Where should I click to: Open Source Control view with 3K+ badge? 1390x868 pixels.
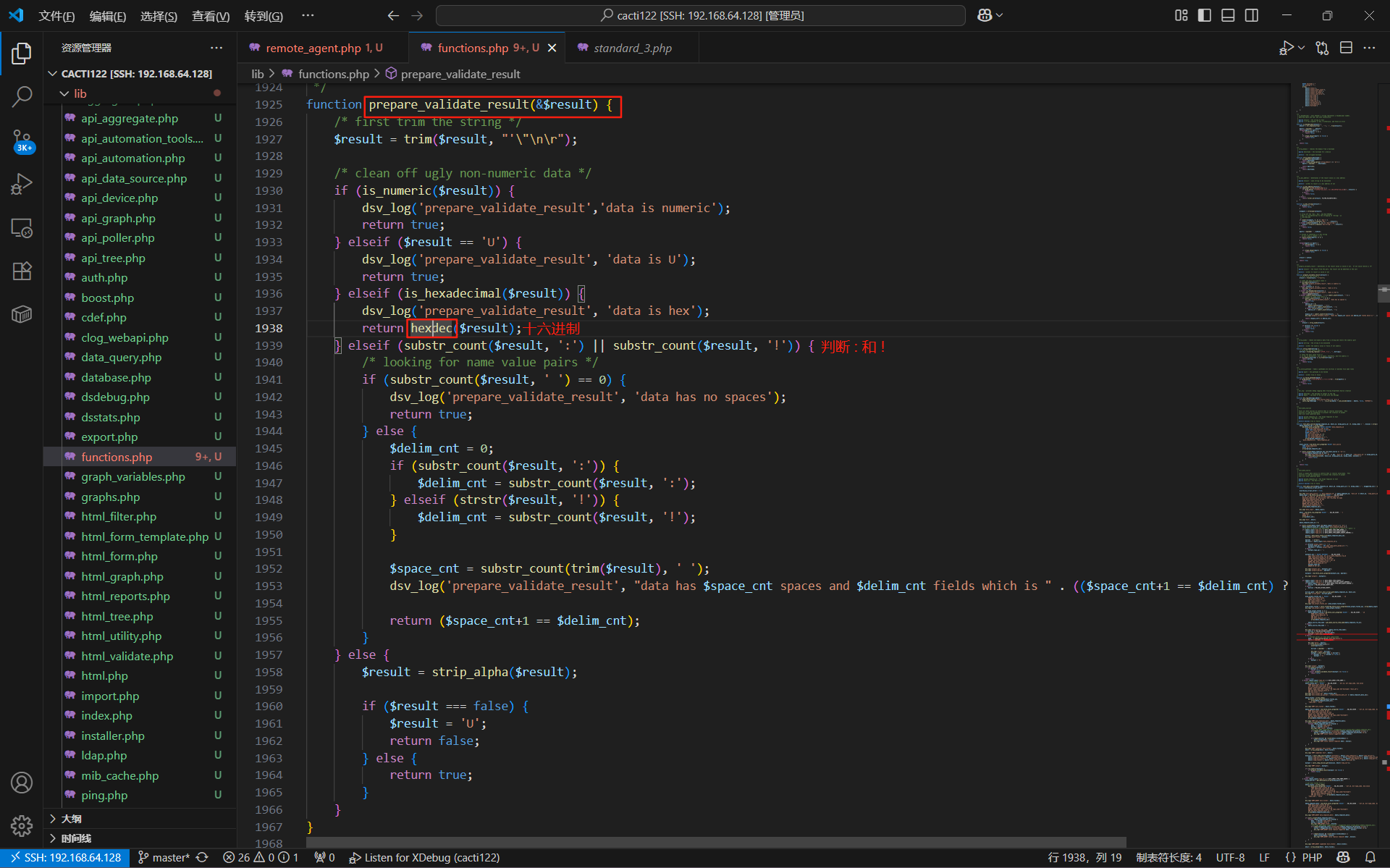(x=22, y=140)
